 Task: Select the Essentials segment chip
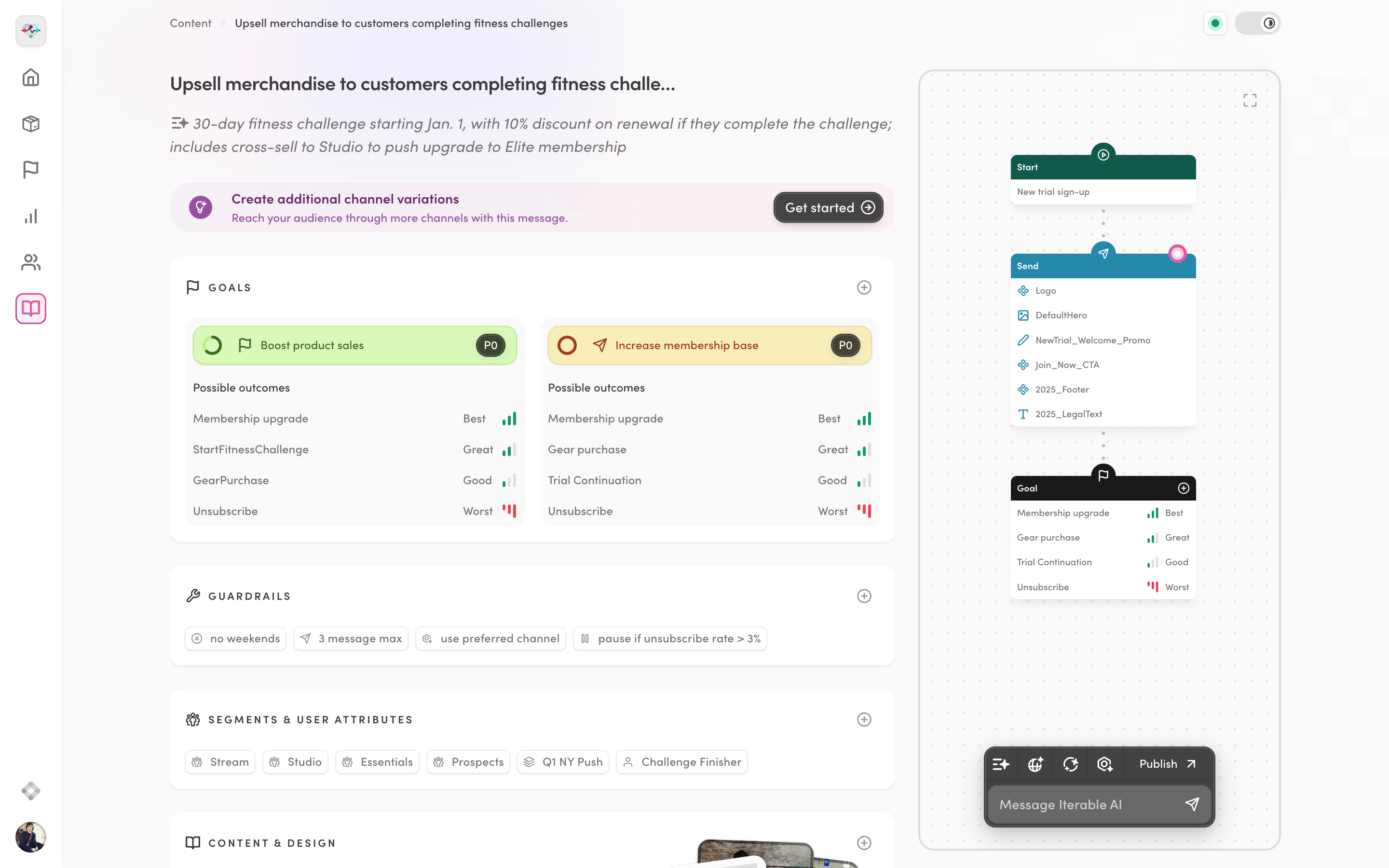377,762
